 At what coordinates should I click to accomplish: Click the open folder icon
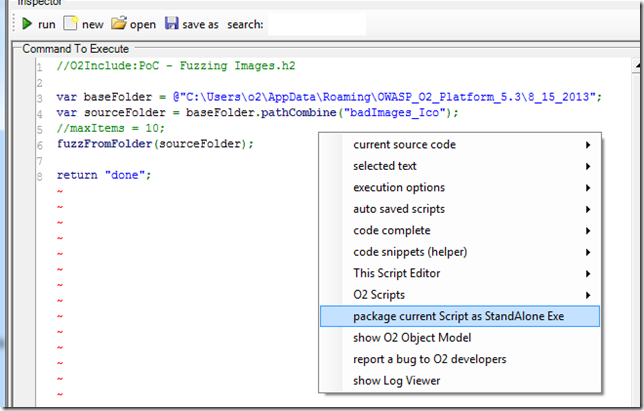point(119,23)
